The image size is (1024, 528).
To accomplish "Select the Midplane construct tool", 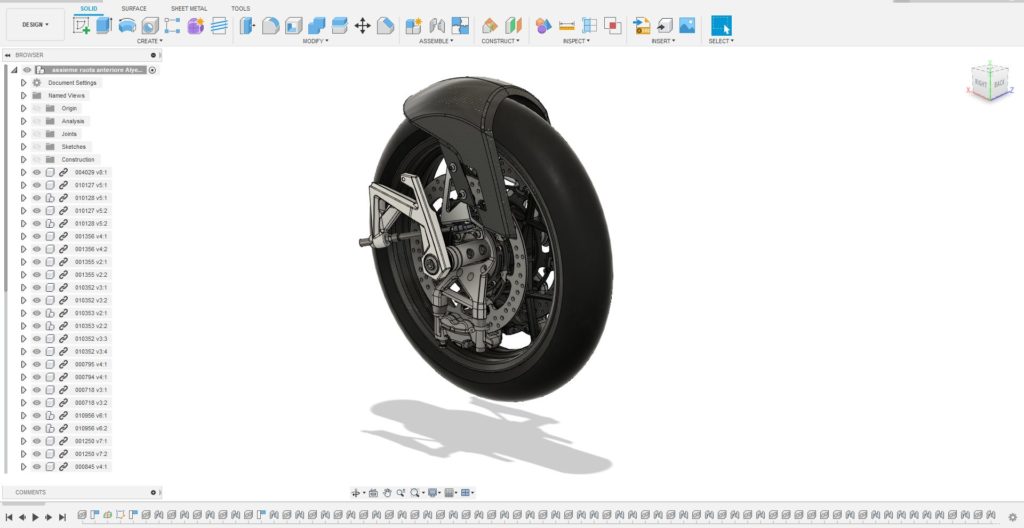I will pyautogui.click(x=513, y=25).
